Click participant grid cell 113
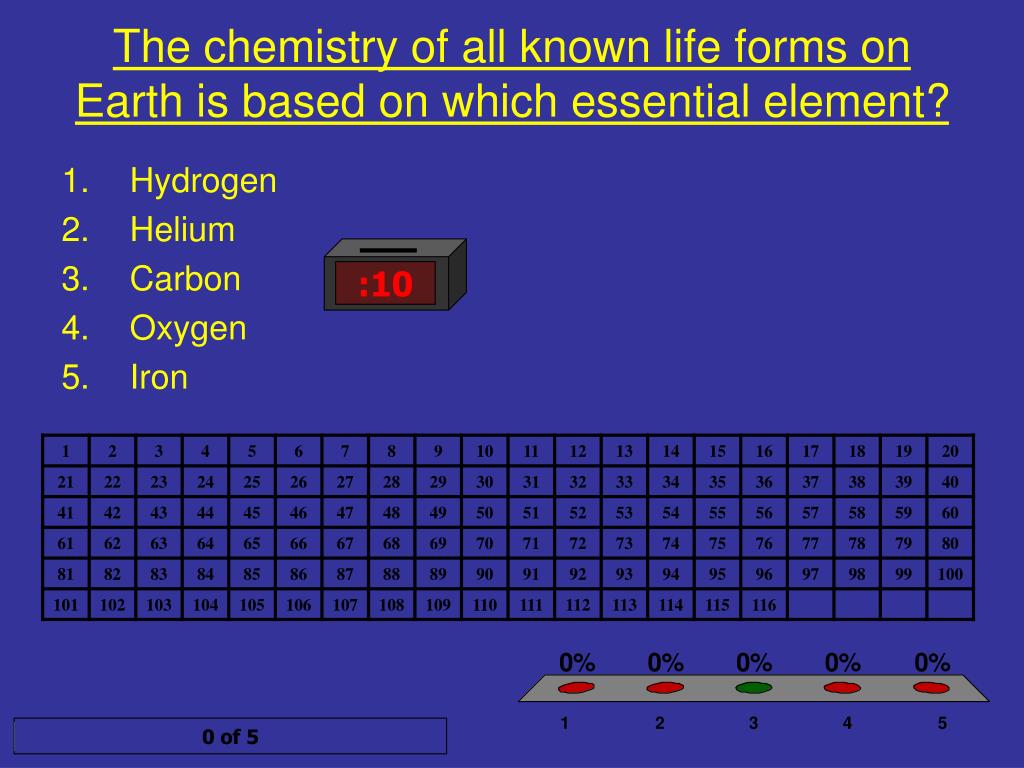 click(624, 604)
